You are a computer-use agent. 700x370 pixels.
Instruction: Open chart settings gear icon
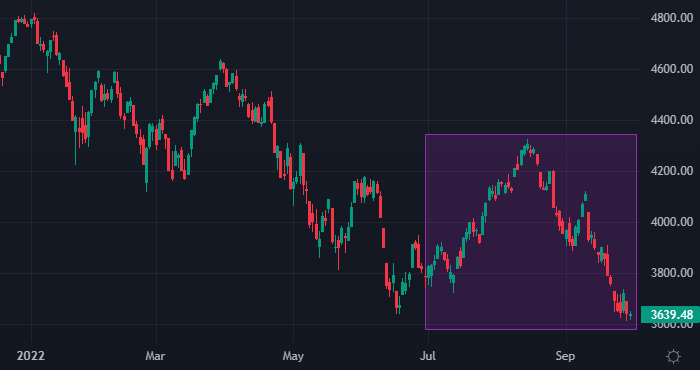[x=673, y=356]
